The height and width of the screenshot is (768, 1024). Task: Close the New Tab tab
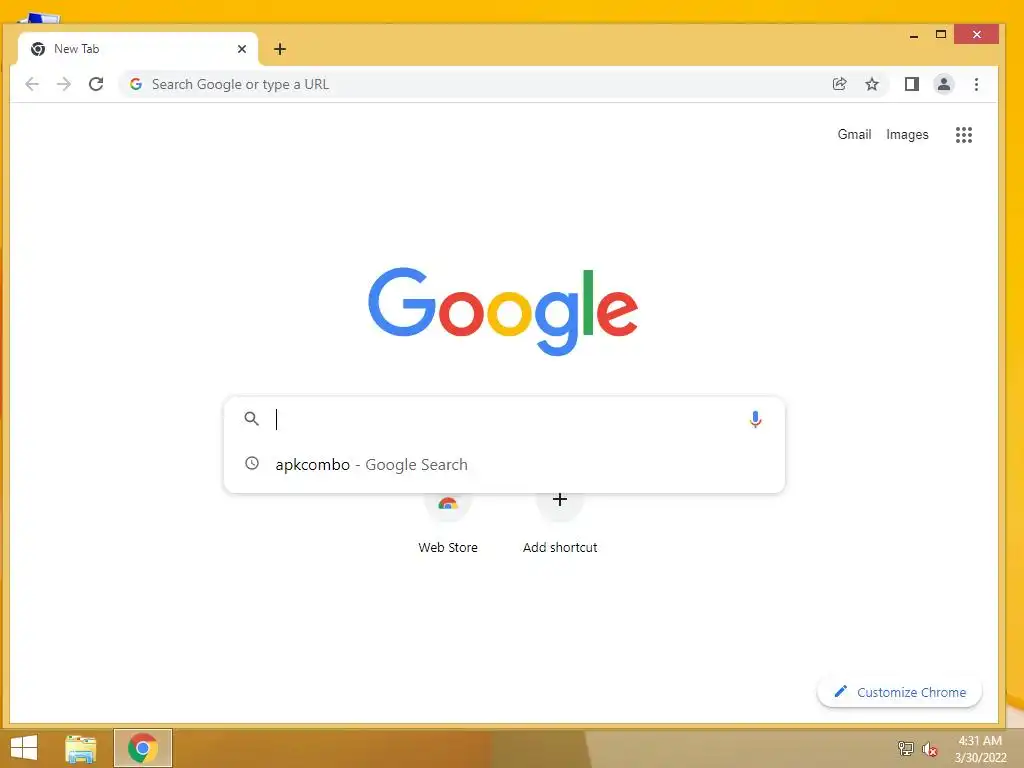[242, 49]
